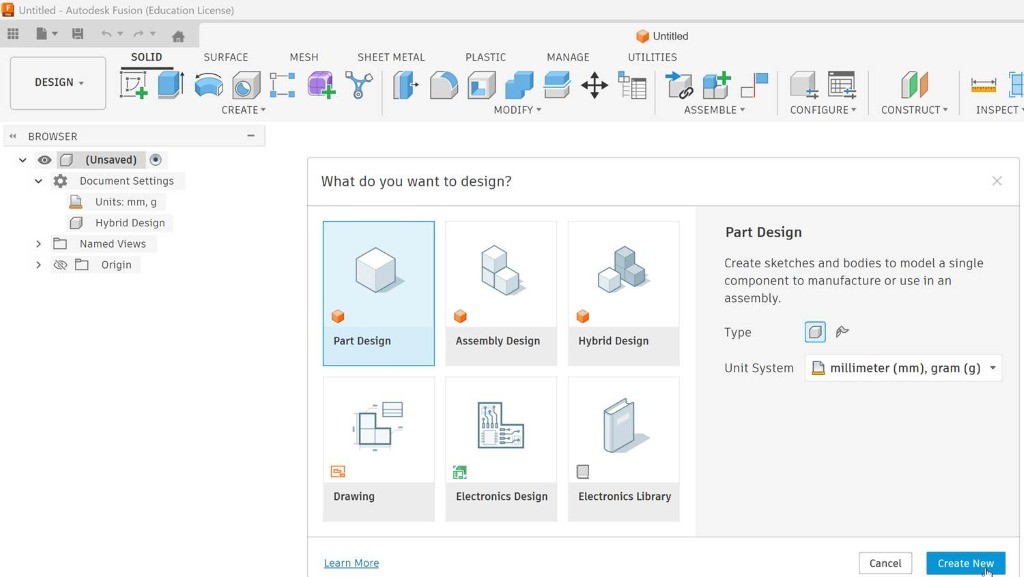The width and height of the screenshot is (1024, 577).
Task: Switch to the SURFACE tab
Action: tap(226, 57)
